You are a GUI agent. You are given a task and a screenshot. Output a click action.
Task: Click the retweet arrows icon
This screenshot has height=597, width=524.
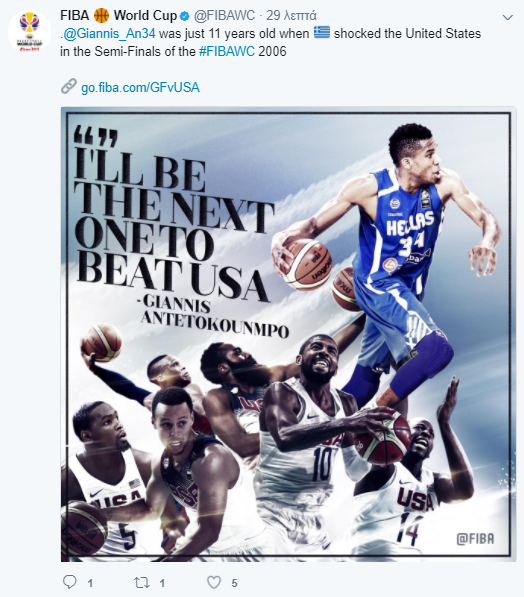point(142,583)
